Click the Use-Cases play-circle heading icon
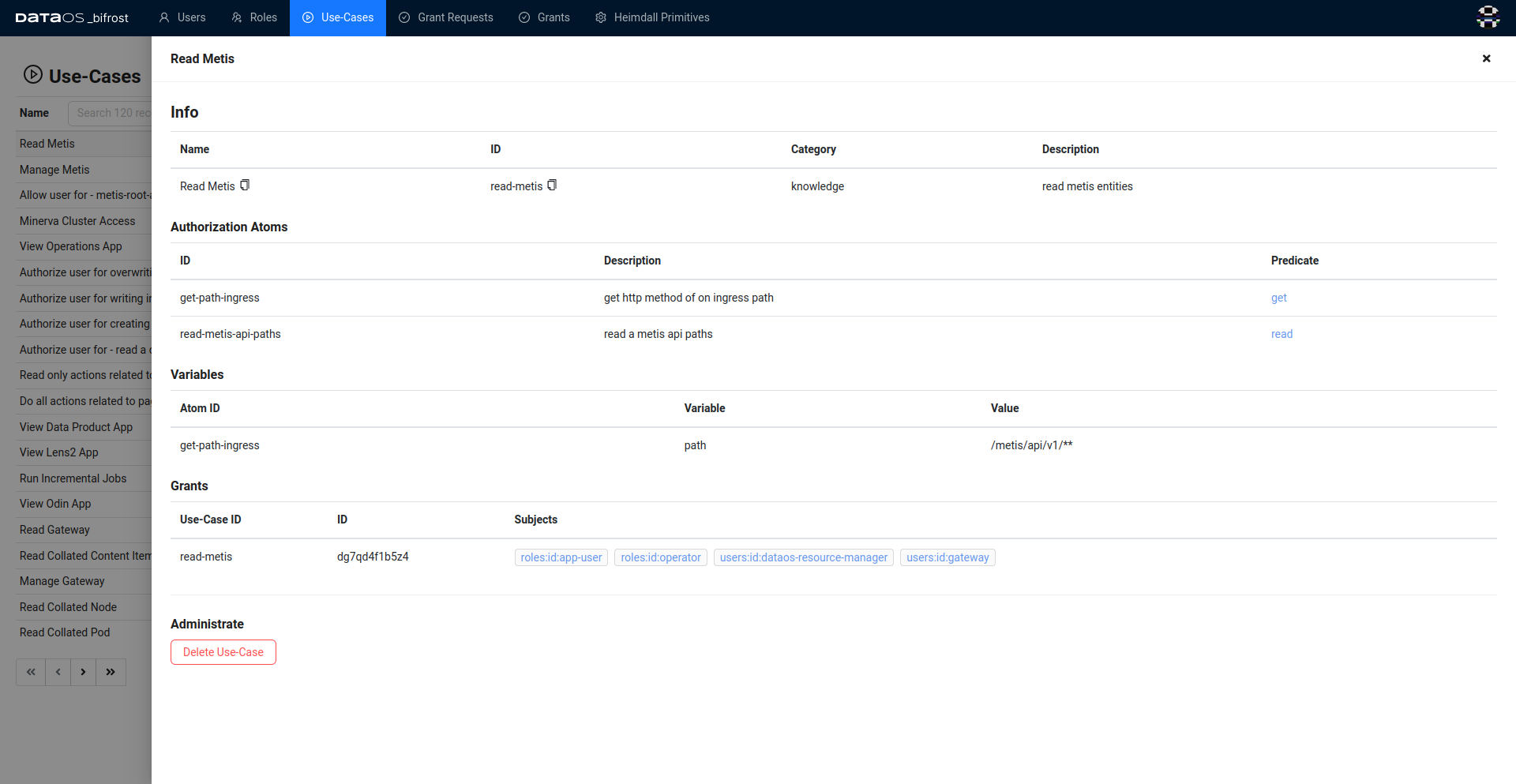The image size is (1516, 784). click(x=32, y=75)
